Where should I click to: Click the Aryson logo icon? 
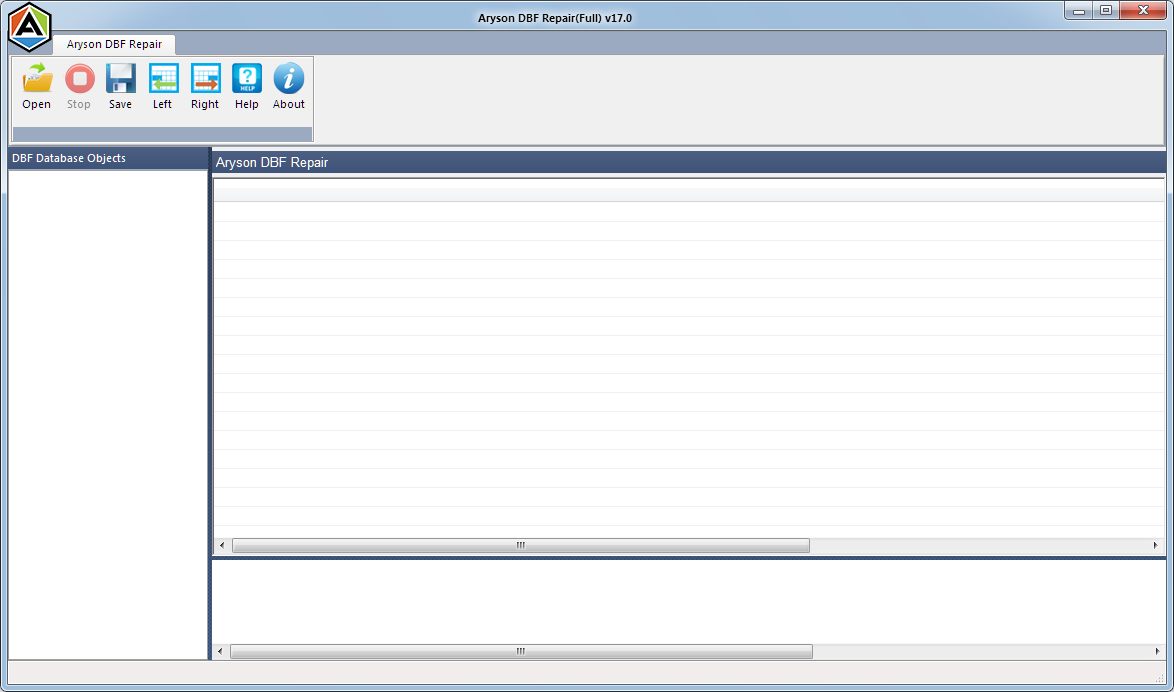pos(29,27)
